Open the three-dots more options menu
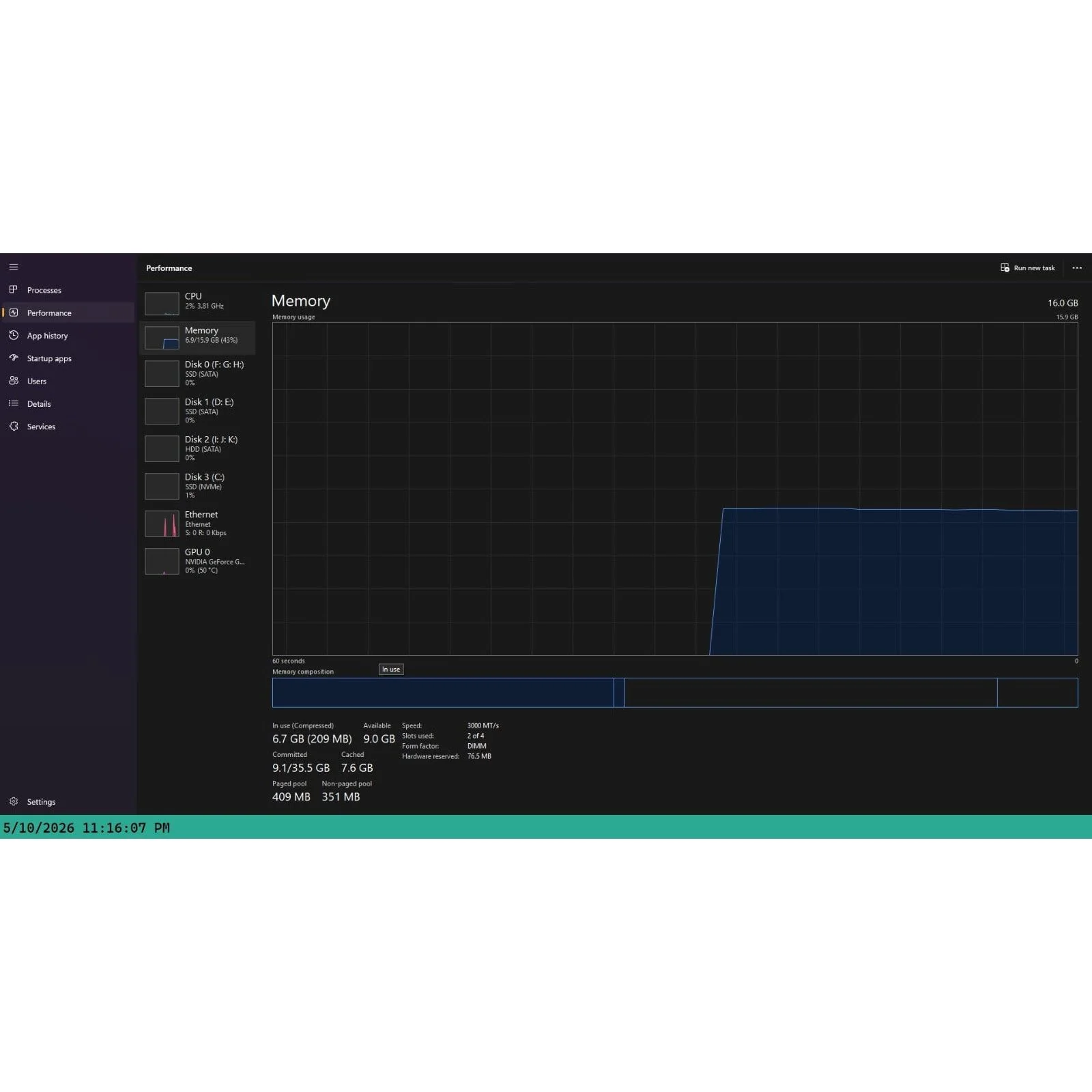Viewport: 1092px width, 1092px height. point(1077,268)
